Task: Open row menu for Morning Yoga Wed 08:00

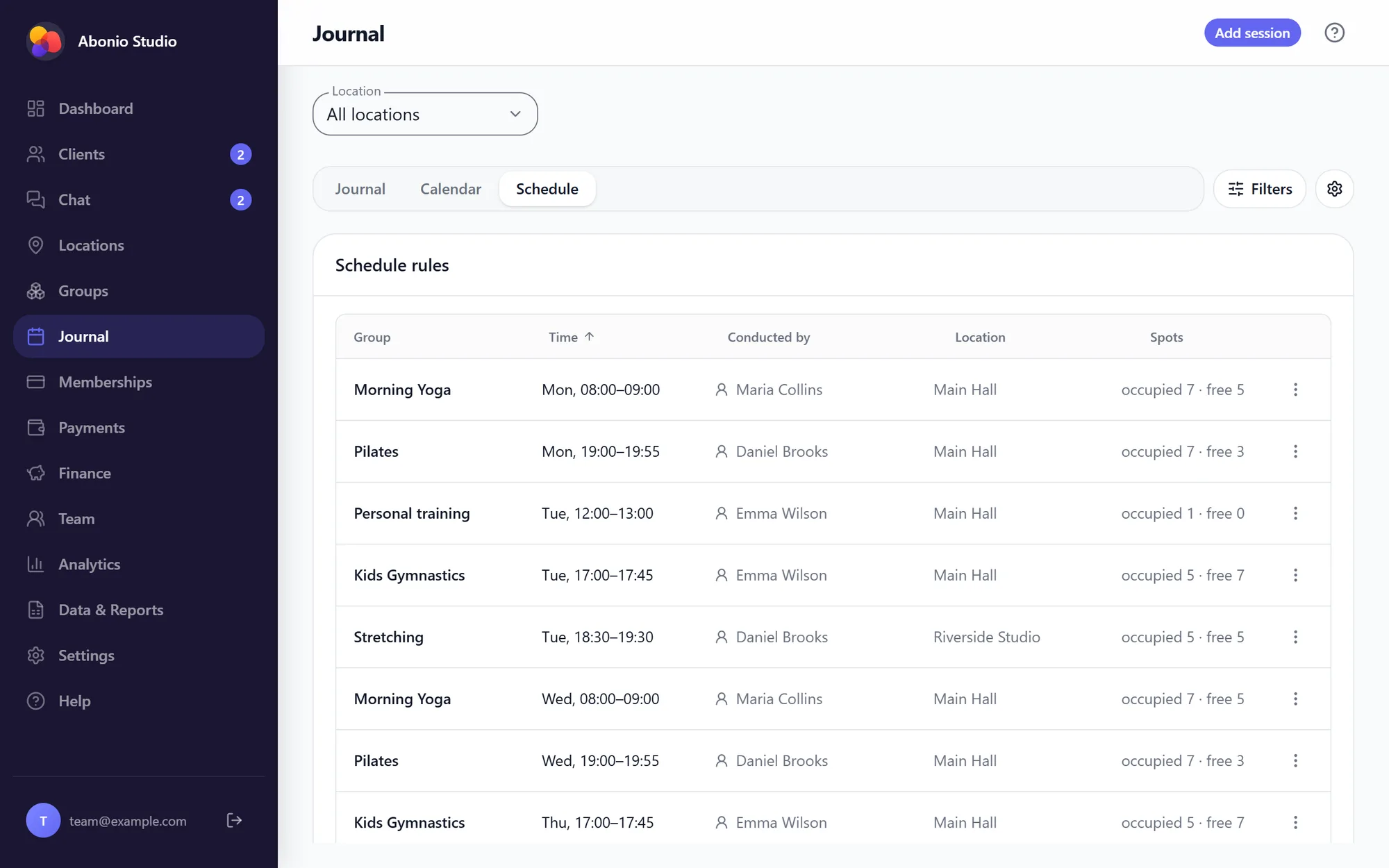Action: [1295, 699]
